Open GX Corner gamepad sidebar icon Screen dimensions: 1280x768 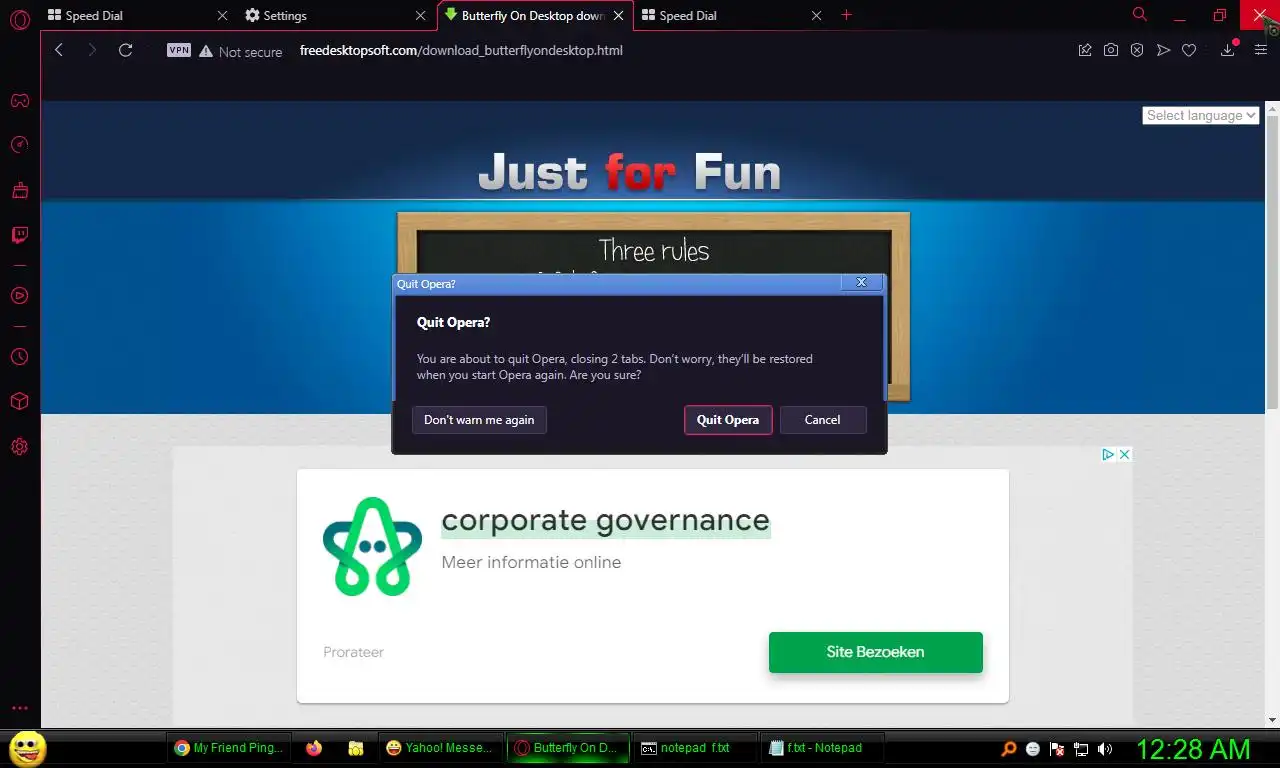(x=19, y=101)
